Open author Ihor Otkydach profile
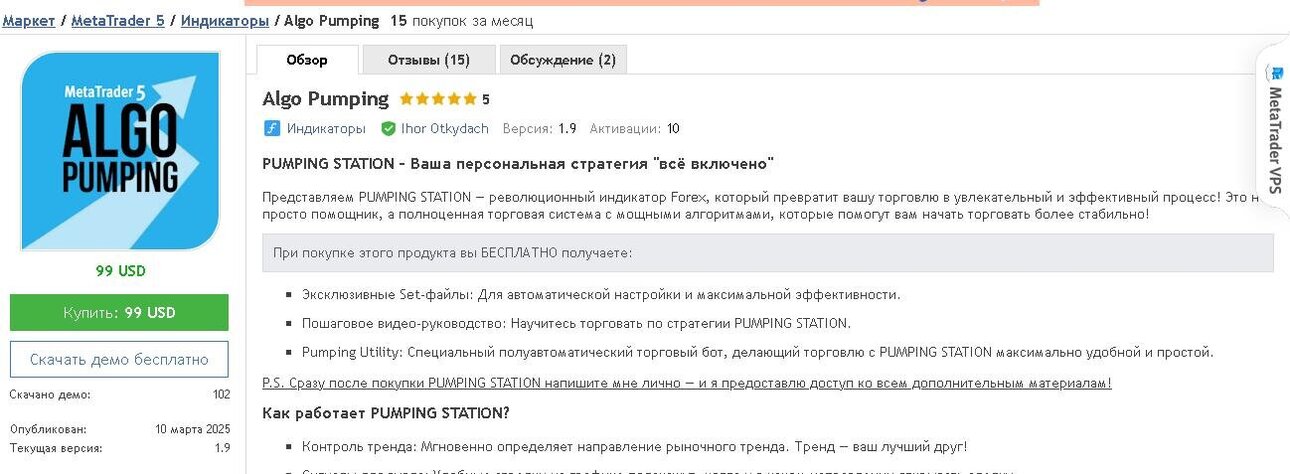The width and height of the screenshot is (1290, 474). coord(445,129)
